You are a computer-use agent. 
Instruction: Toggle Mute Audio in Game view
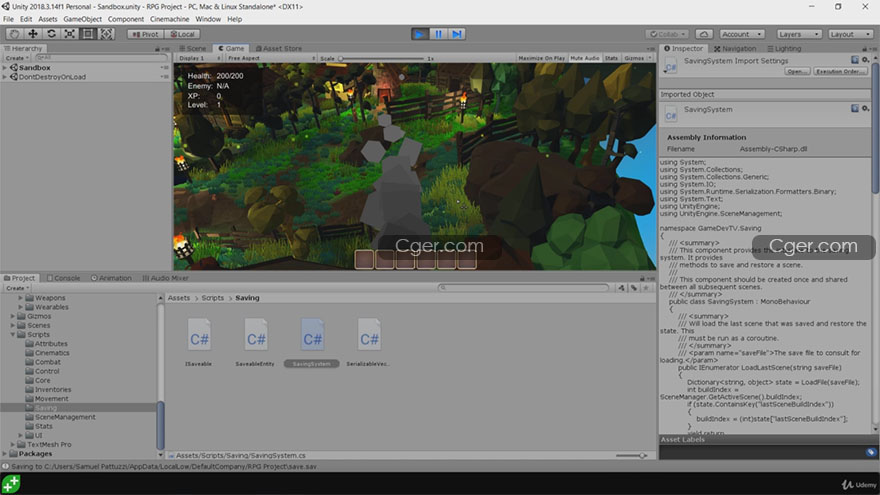point(584,58)
